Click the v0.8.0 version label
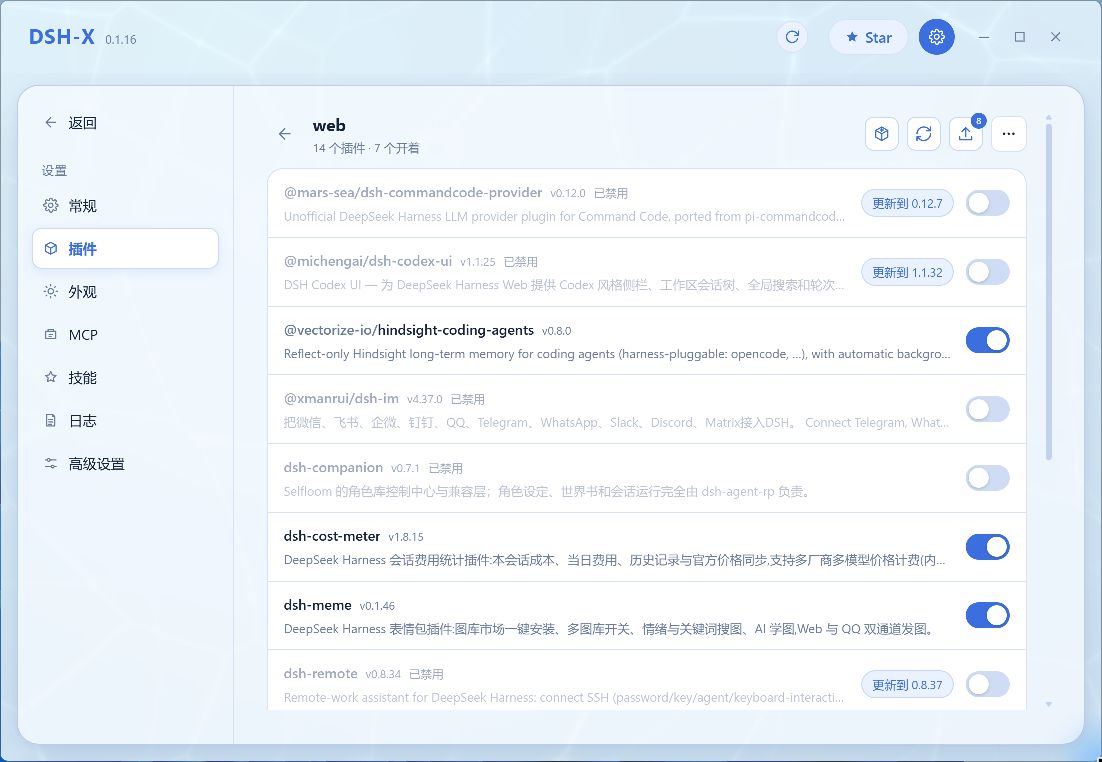 [557, 331]
